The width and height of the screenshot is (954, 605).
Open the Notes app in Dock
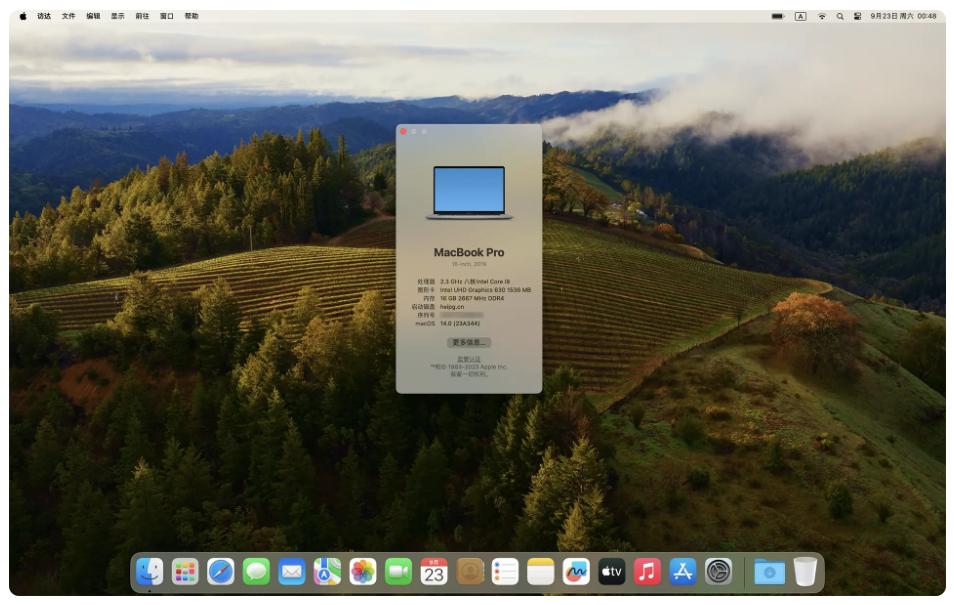(x=540, y=572)
